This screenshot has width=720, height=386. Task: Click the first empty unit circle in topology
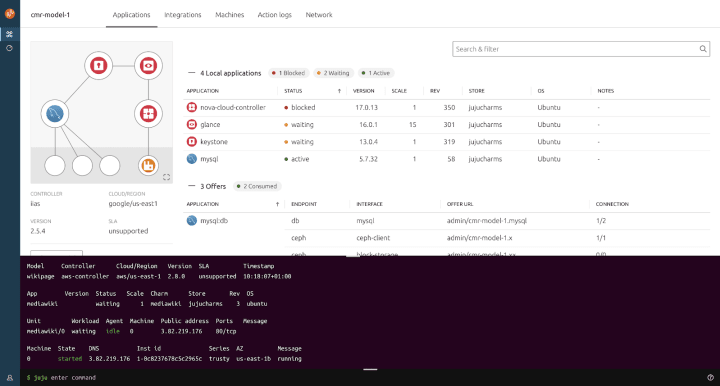[55, 166]
